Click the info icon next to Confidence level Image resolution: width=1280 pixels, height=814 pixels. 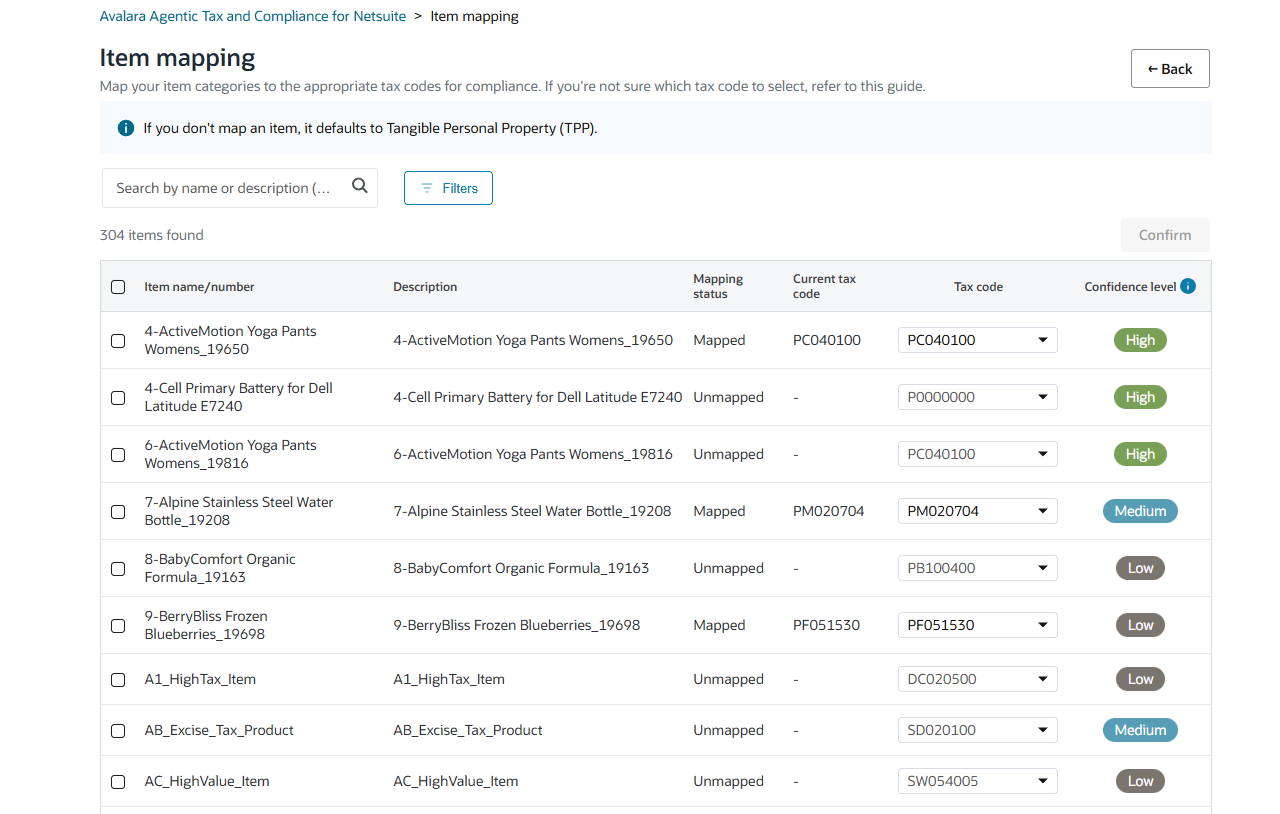click(x=1187, y=285)
